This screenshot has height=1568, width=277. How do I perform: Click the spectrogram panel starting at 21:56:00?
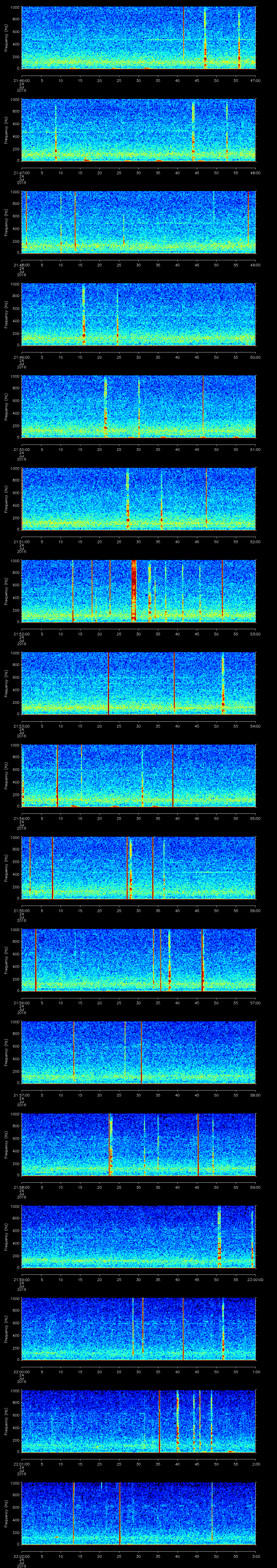pyautogui.click(x=139, y=960)
